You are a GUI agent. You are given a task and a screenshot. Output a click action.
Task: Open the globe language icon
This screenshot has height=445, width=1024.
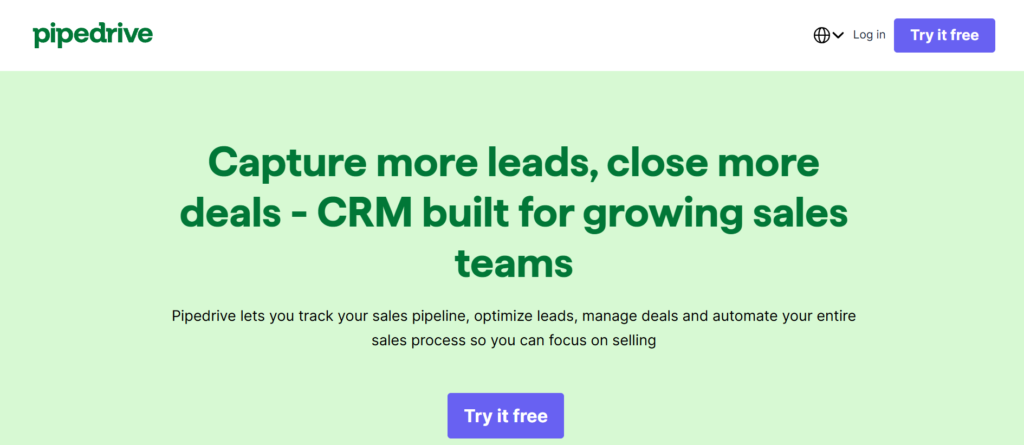tap(822, 35)
